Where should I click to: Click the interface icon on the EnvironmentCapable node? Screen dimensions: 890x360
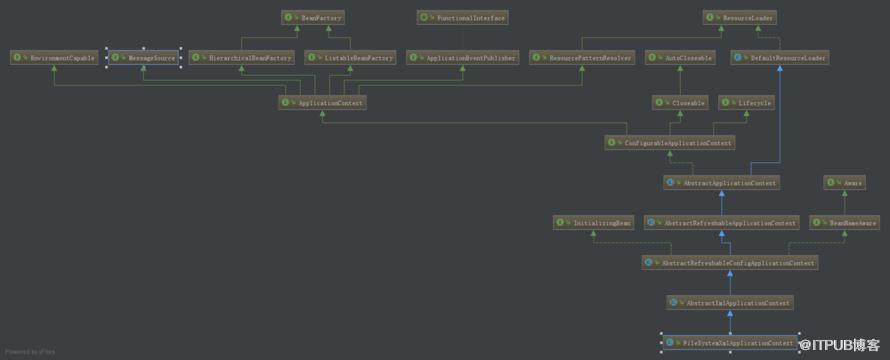pyautogui.click(x=17, y=57)
